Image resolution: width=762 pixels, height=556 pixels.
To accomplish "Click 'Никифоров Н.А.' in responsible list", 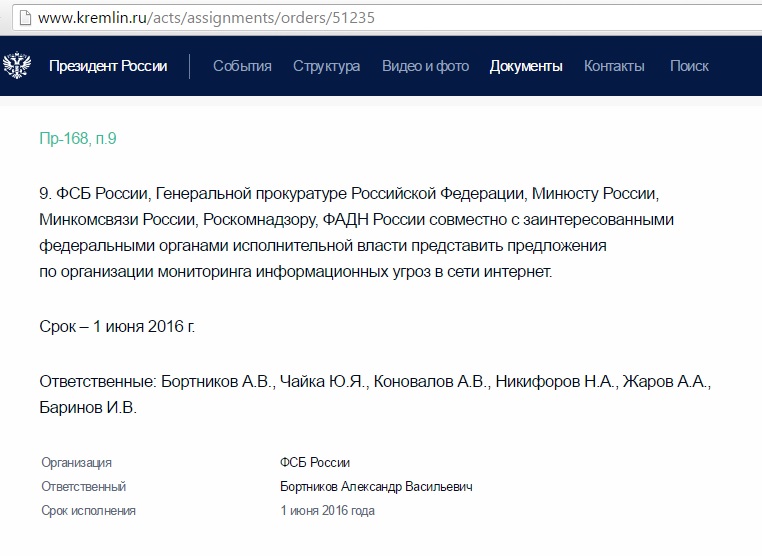I will pos(556,382).
